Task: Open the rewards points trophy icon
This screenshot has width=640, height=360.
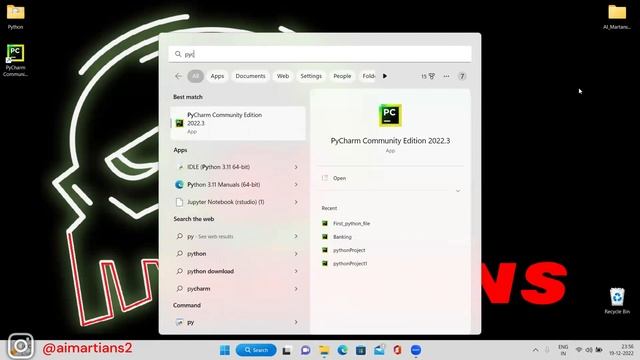Action: tap(428, 76)
